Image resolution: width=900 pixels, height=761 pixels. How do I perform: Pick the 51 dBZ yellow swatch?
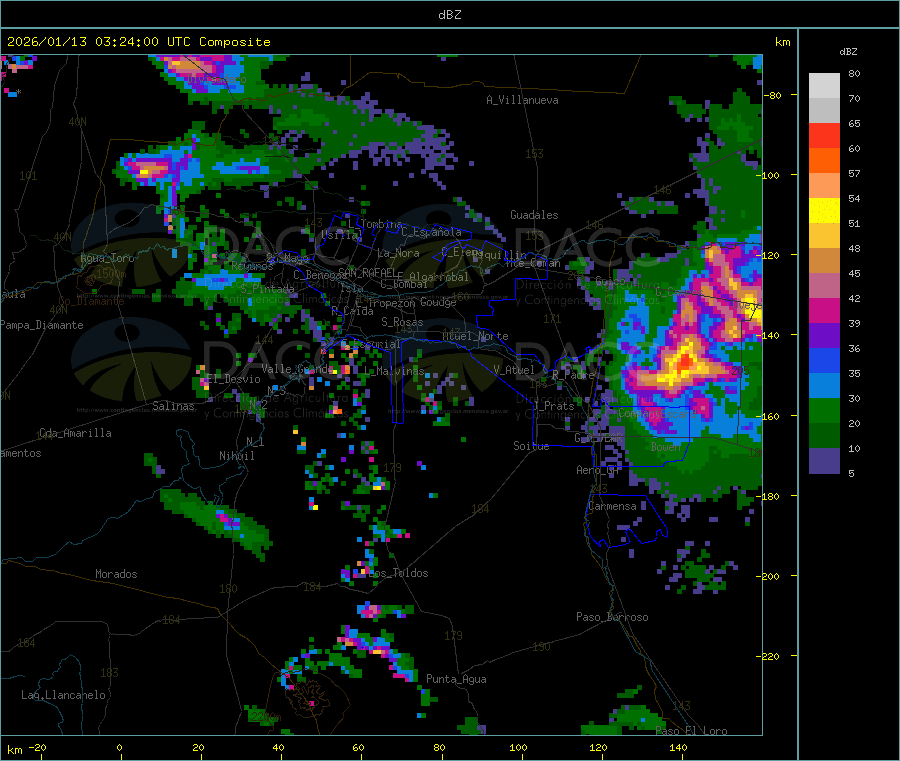pyautogui.click(x=824, y=211)
